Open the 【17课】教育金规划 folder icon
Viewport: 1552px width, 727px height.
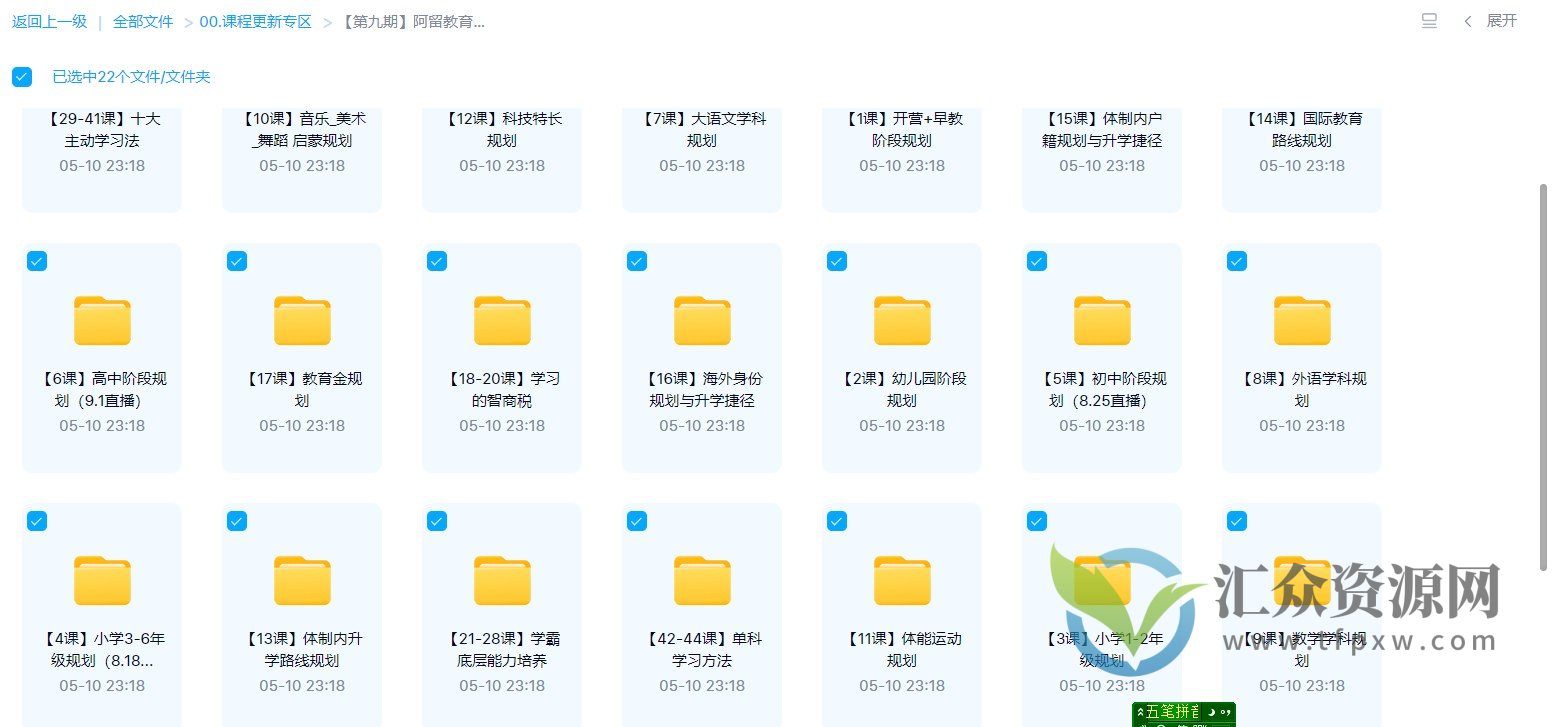click(x=302, y=321)
